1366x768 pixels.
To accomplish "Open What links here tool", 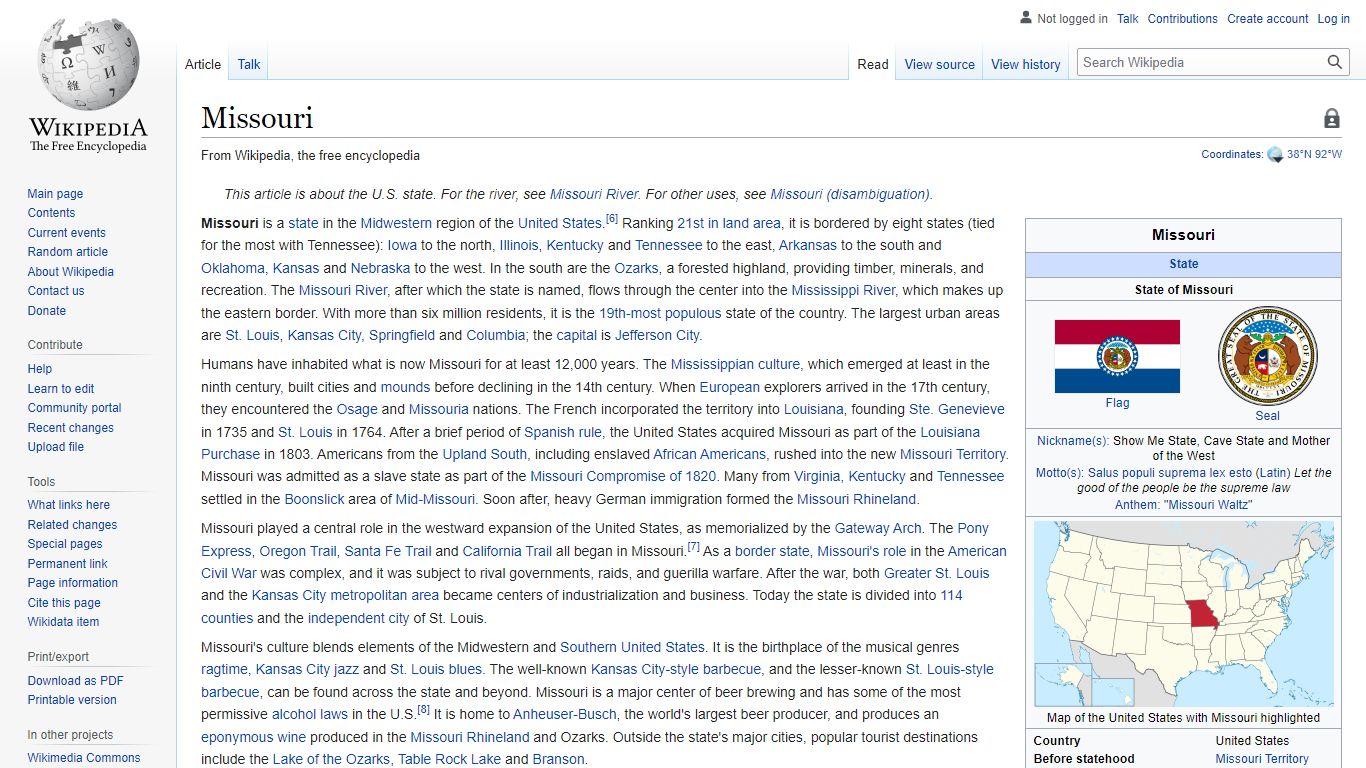I will 69,505.
